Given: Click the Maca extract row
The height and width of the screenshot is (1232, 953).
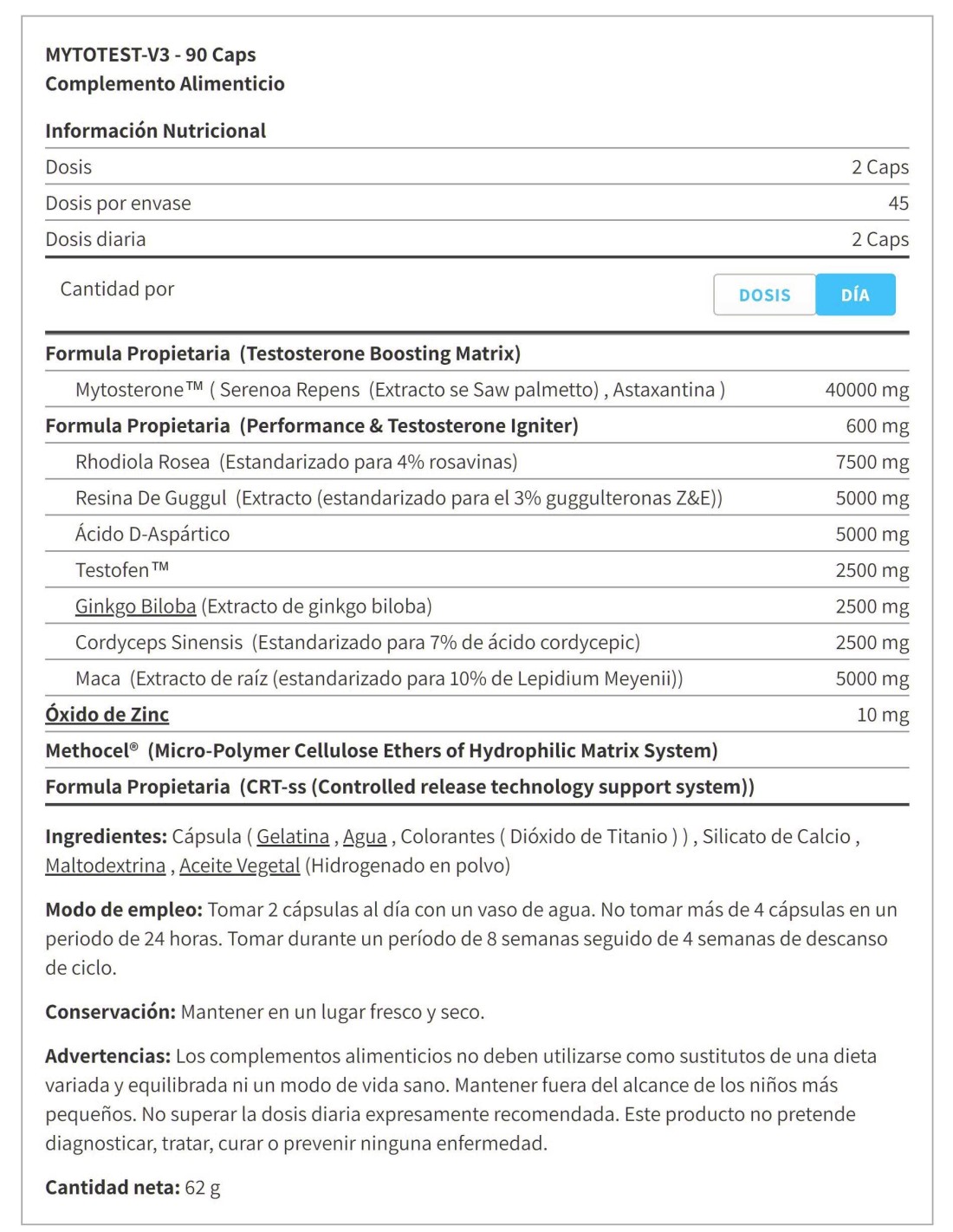Looking at the screenshot, I should [476, 678].
